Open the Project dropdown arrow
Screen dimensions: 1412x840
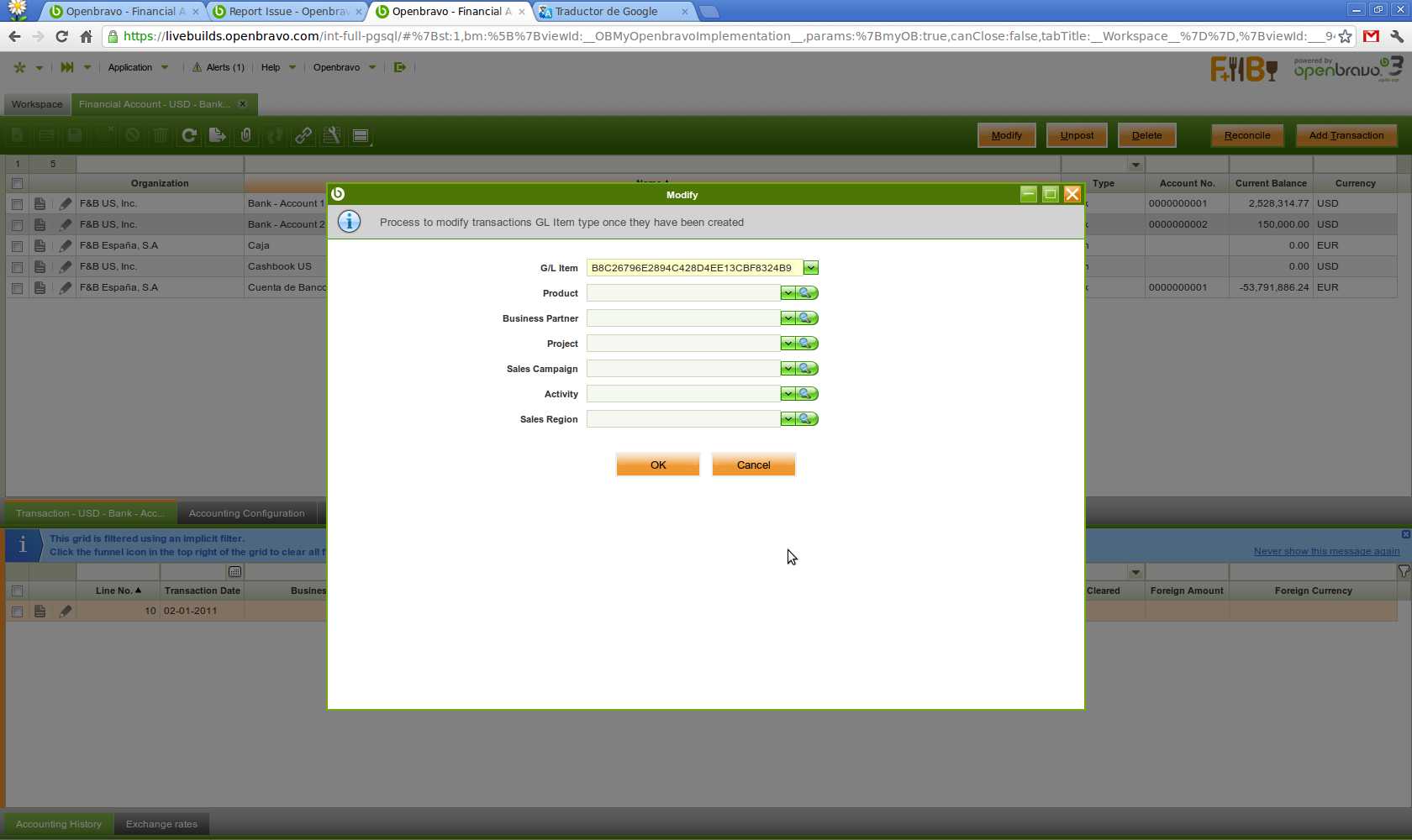[788, 344]
